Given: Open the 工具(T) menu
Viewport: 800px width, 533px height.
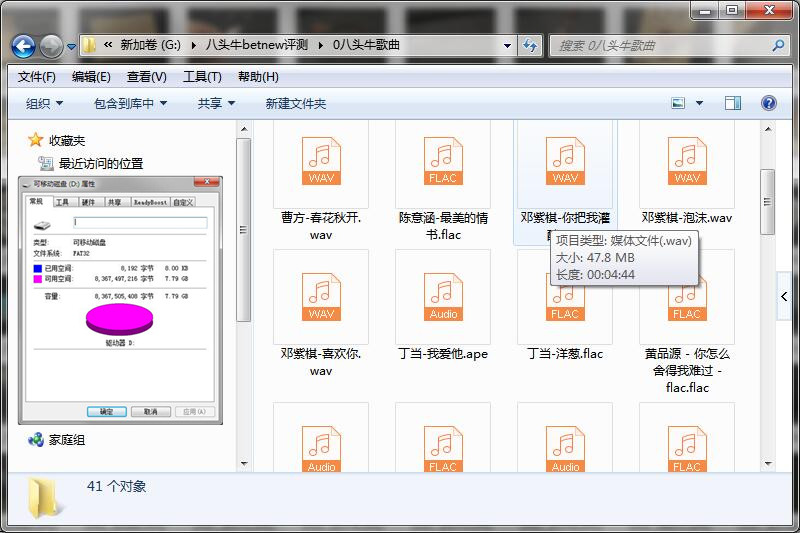Looking at the screenshot, I should [202, 77].
